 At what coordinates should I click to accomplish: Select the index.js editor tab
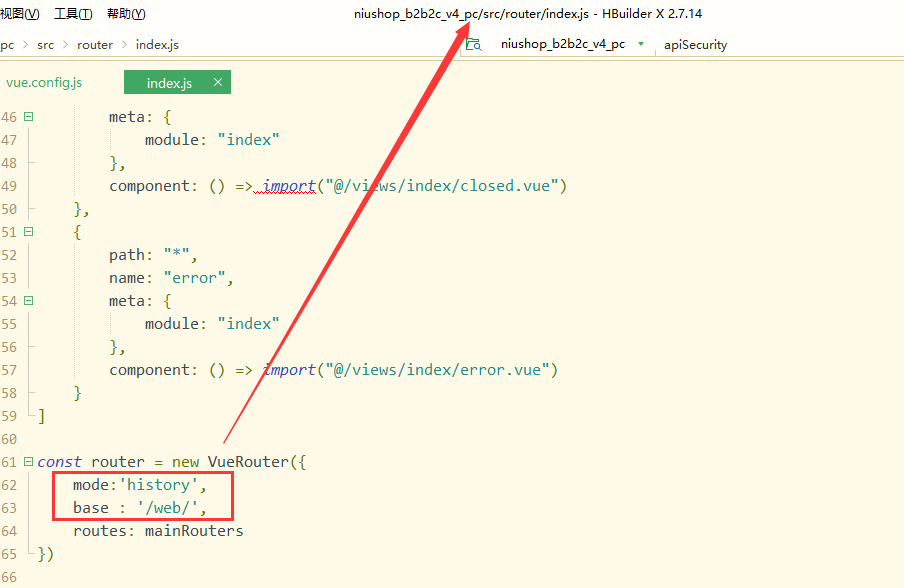168,83
